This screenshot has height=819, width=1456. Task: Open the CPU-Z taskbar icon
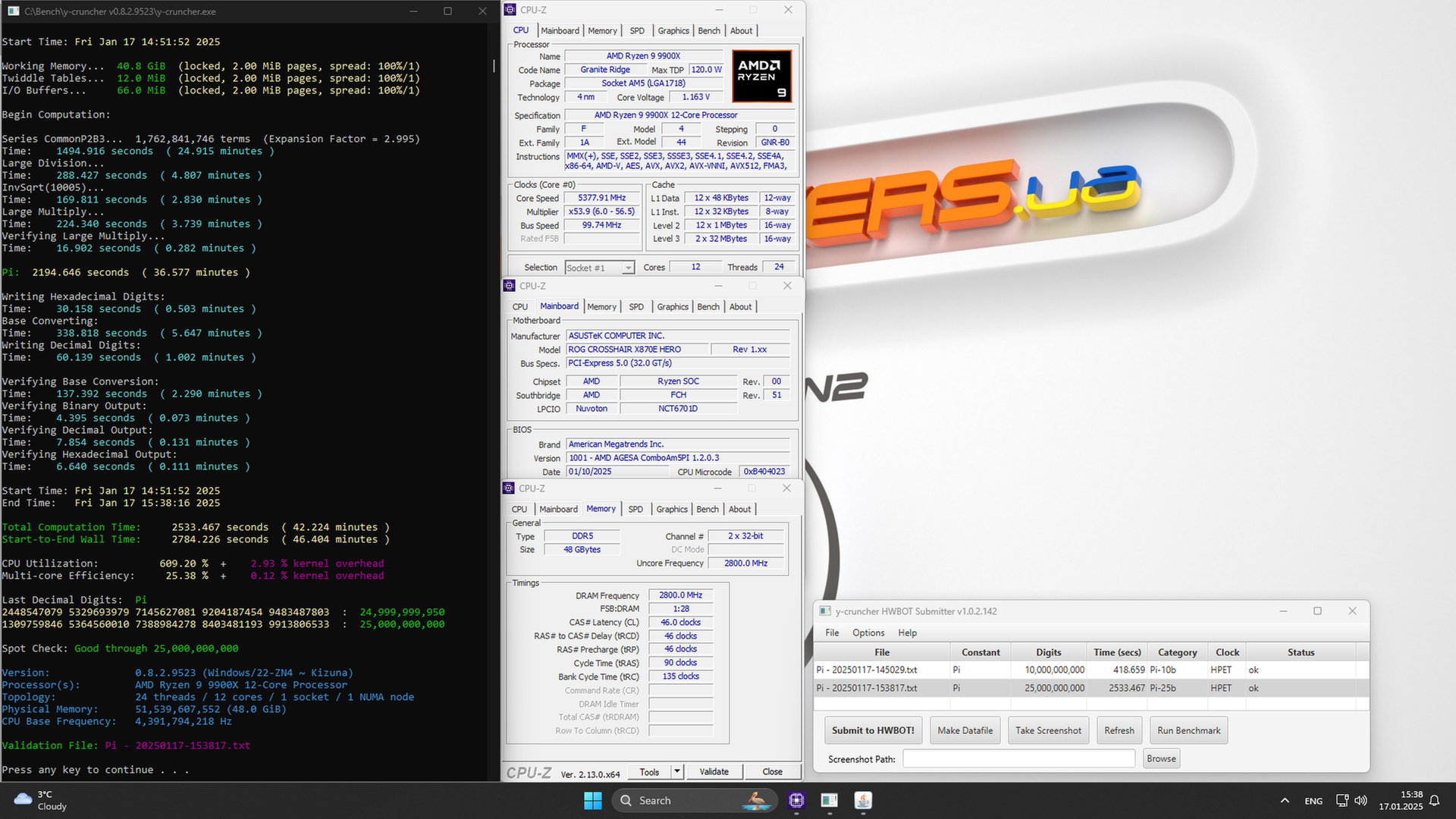coord(796,800)
